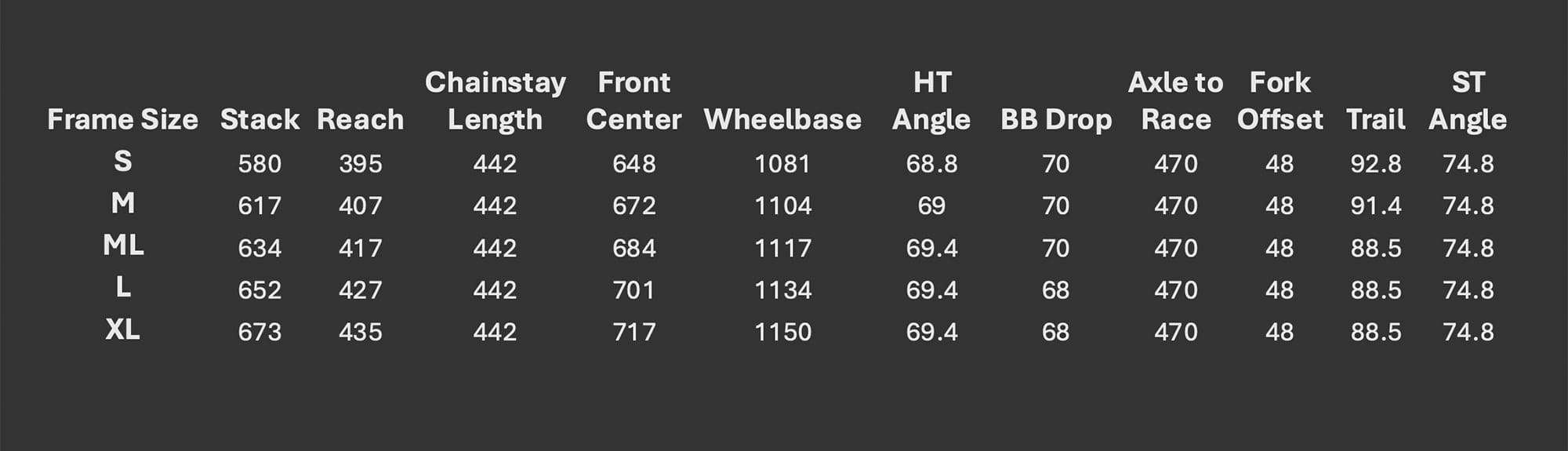1568x451 pixels.
Task: Select front center value 701
Action: [633, 290]
